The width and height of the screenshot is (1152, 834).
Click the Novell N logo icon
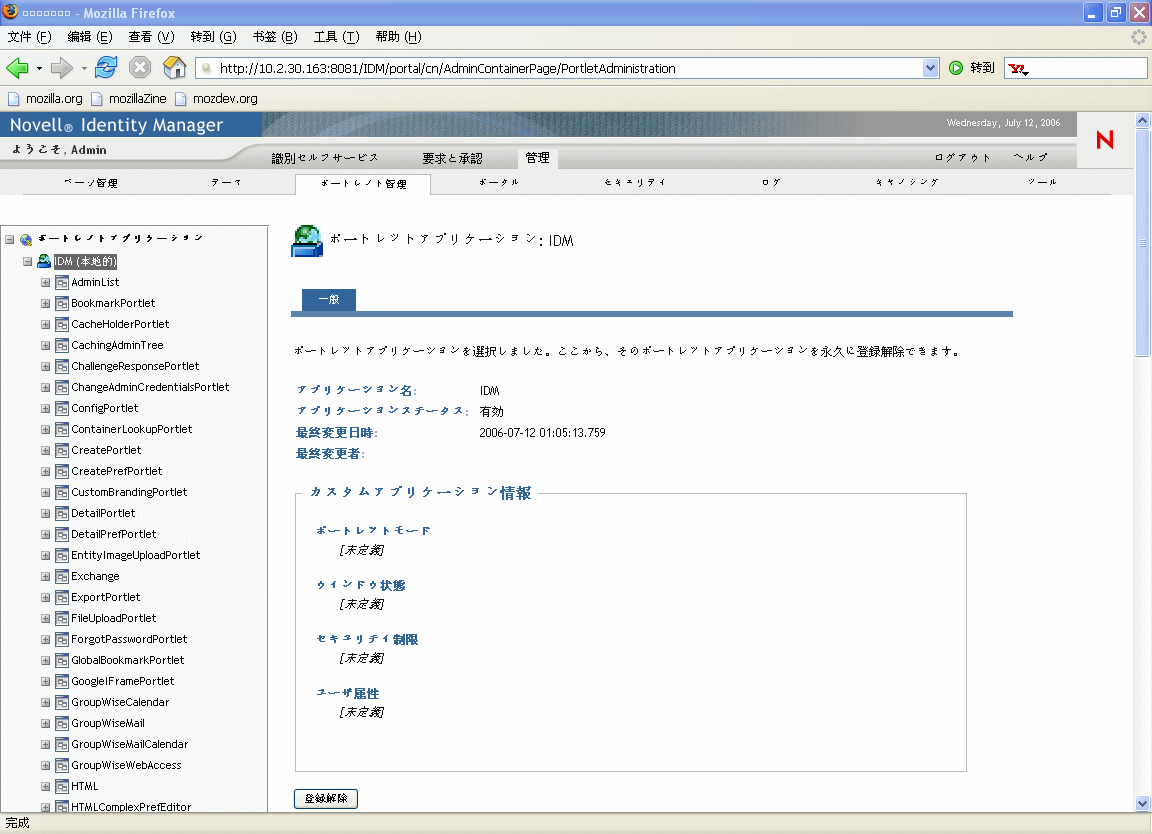(x=1104, y=141)
